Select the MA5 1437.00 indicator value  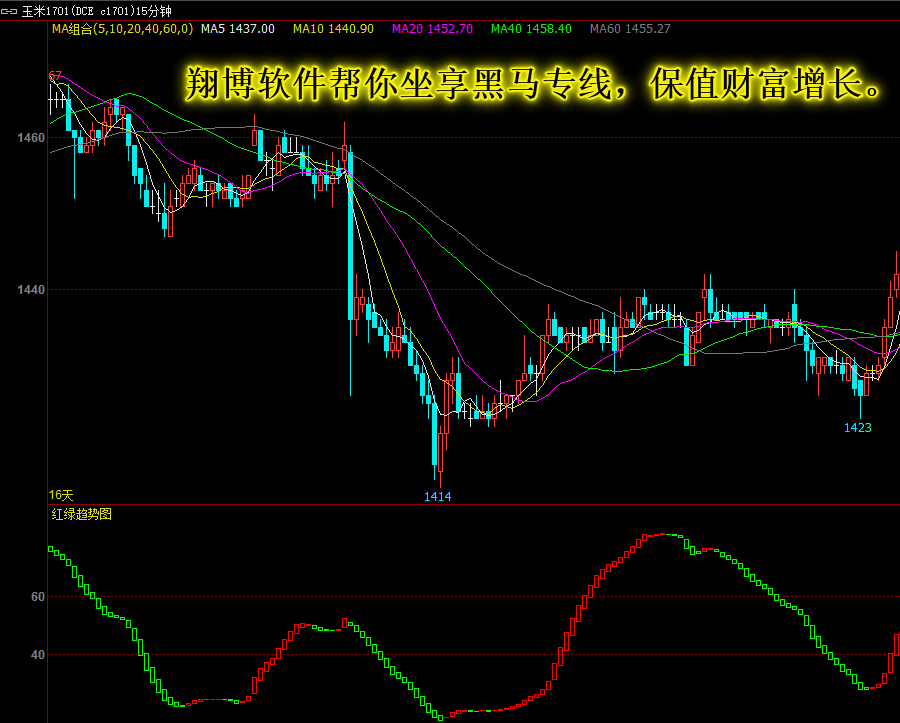point(238,29)
